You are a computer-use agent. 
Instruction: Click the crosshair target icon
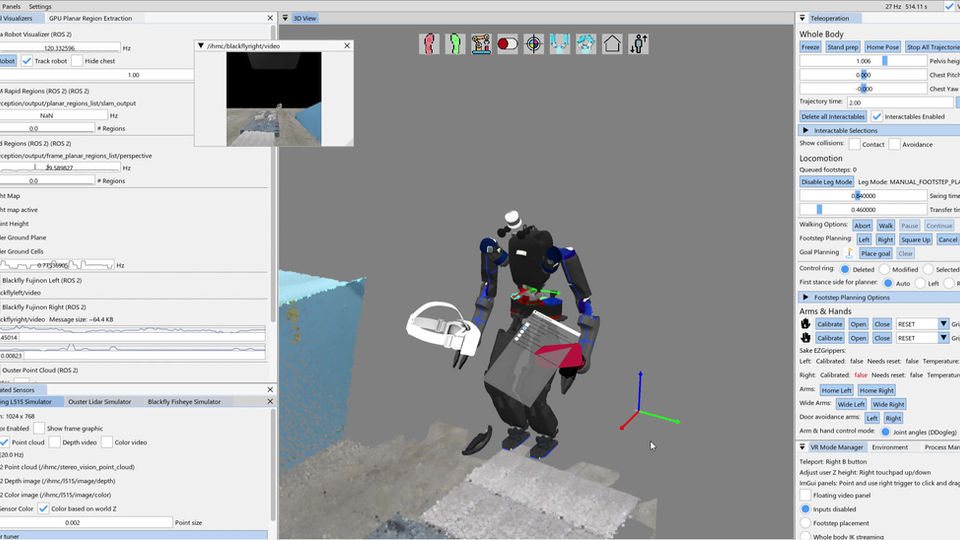point(534,44)
